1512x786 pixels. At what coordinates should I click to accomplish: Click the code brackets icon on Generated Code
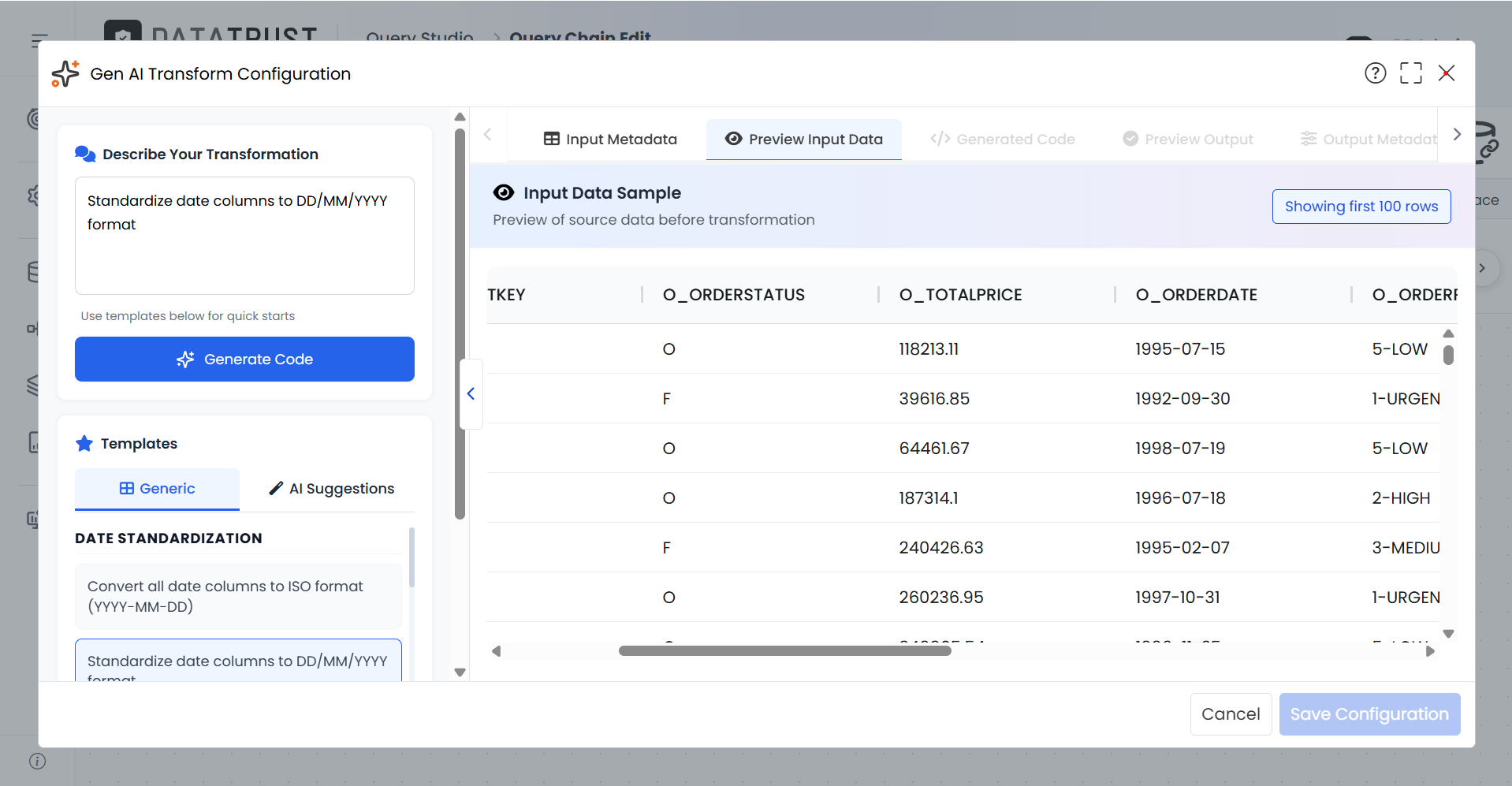[940, 139]
